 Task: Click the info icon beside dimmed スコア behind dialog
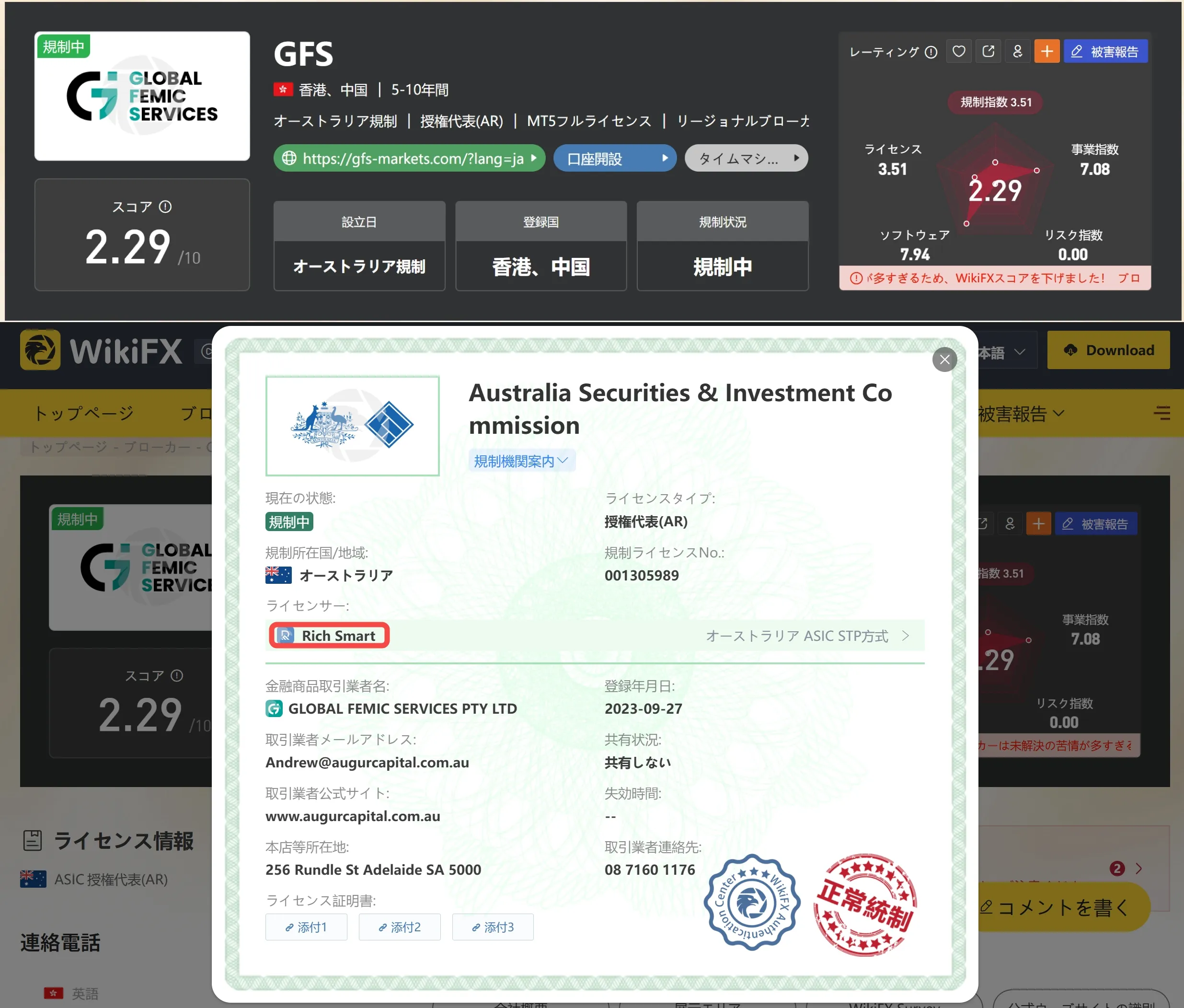177,675
